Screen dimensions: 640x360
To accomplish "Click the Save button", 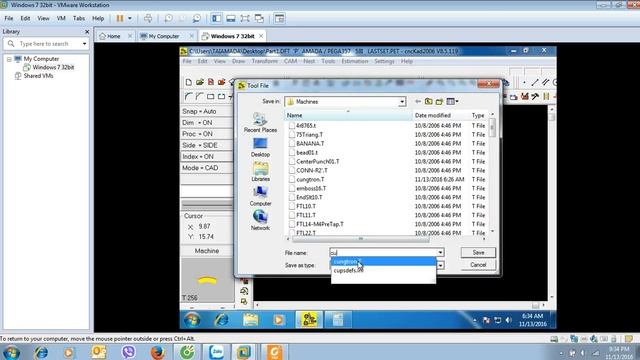I will click(x=478, y=253).
